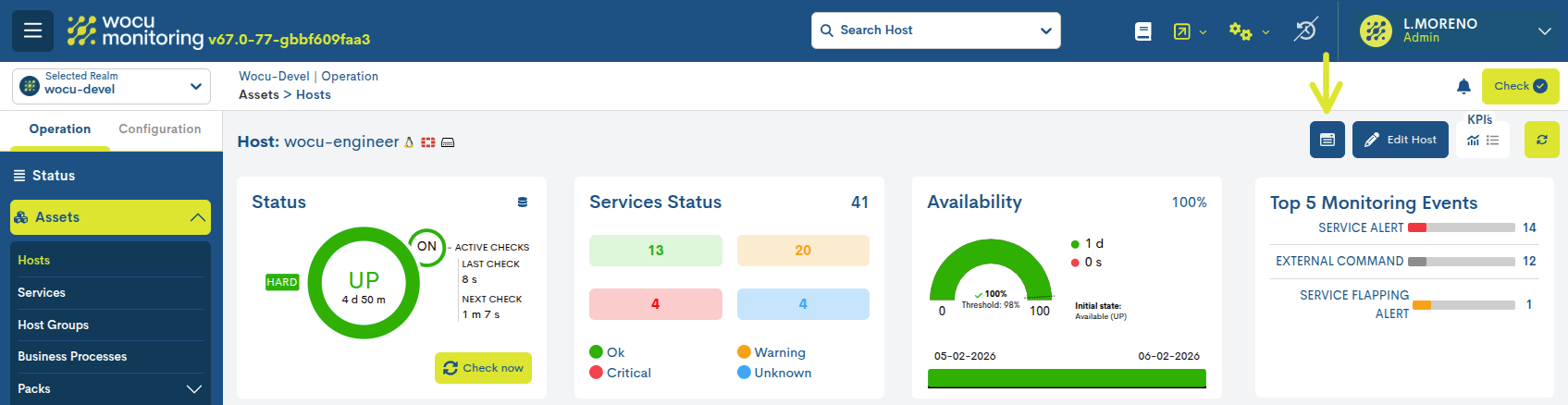Click the realm globe icon

(30, 86)
